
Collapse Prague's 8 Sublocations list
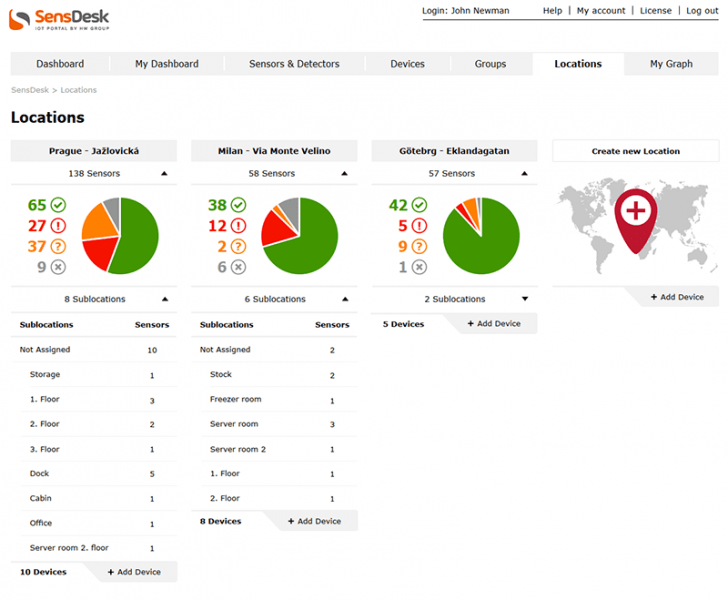[165, 299]
